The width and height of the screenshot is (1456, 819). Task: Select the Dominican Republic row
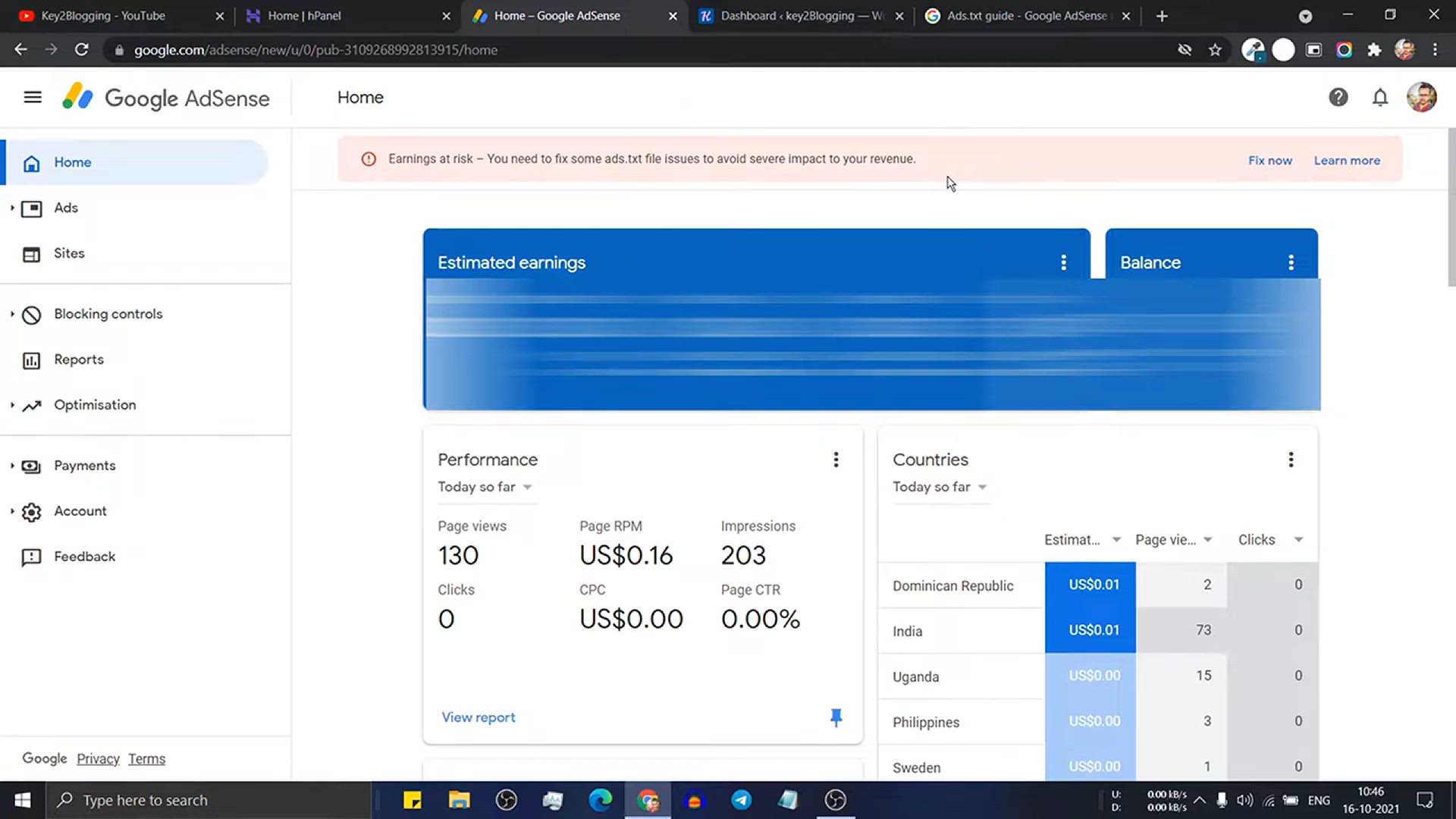[1097, 585]
